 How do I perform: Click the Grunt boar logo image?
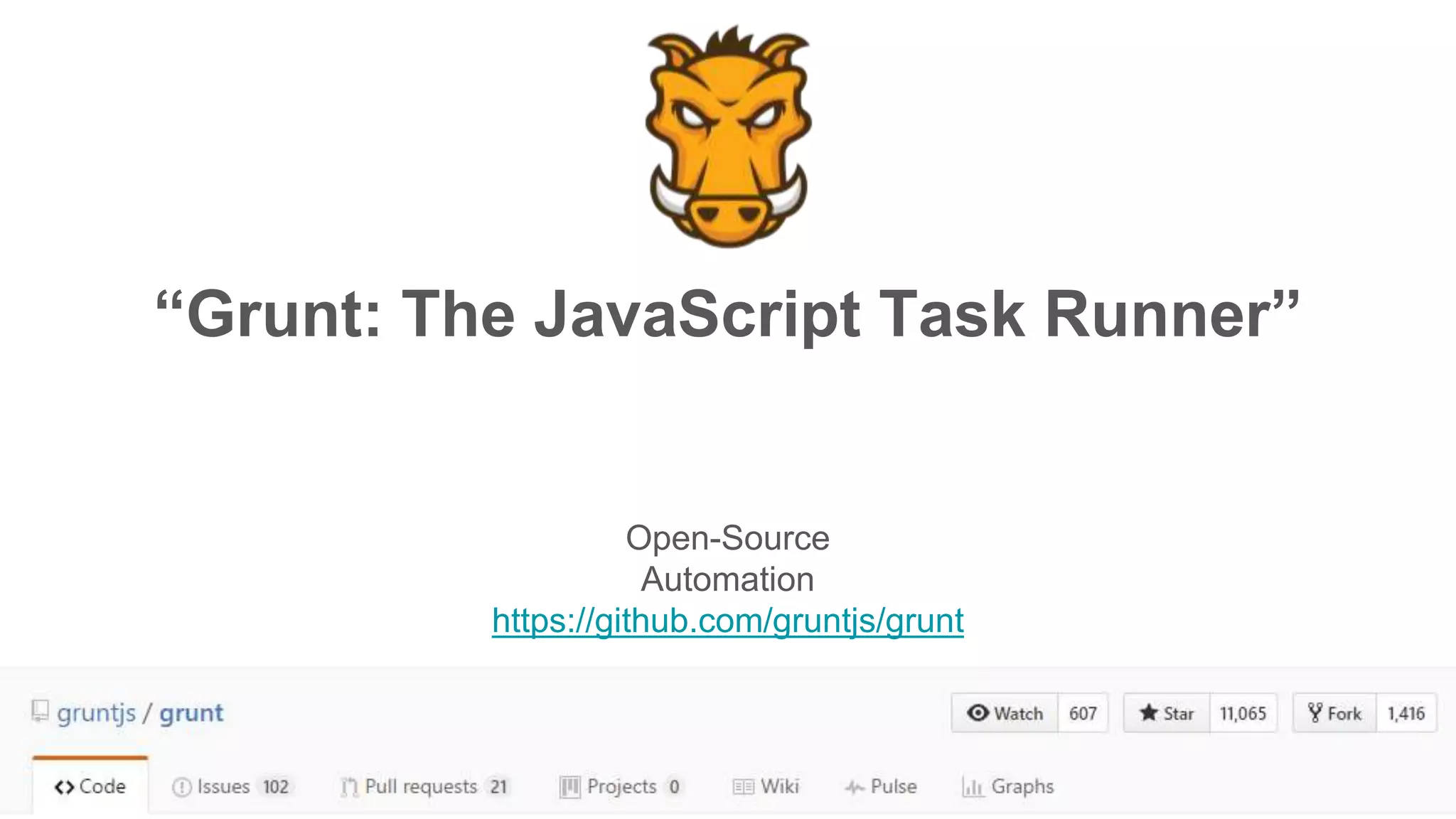(728, 136)
